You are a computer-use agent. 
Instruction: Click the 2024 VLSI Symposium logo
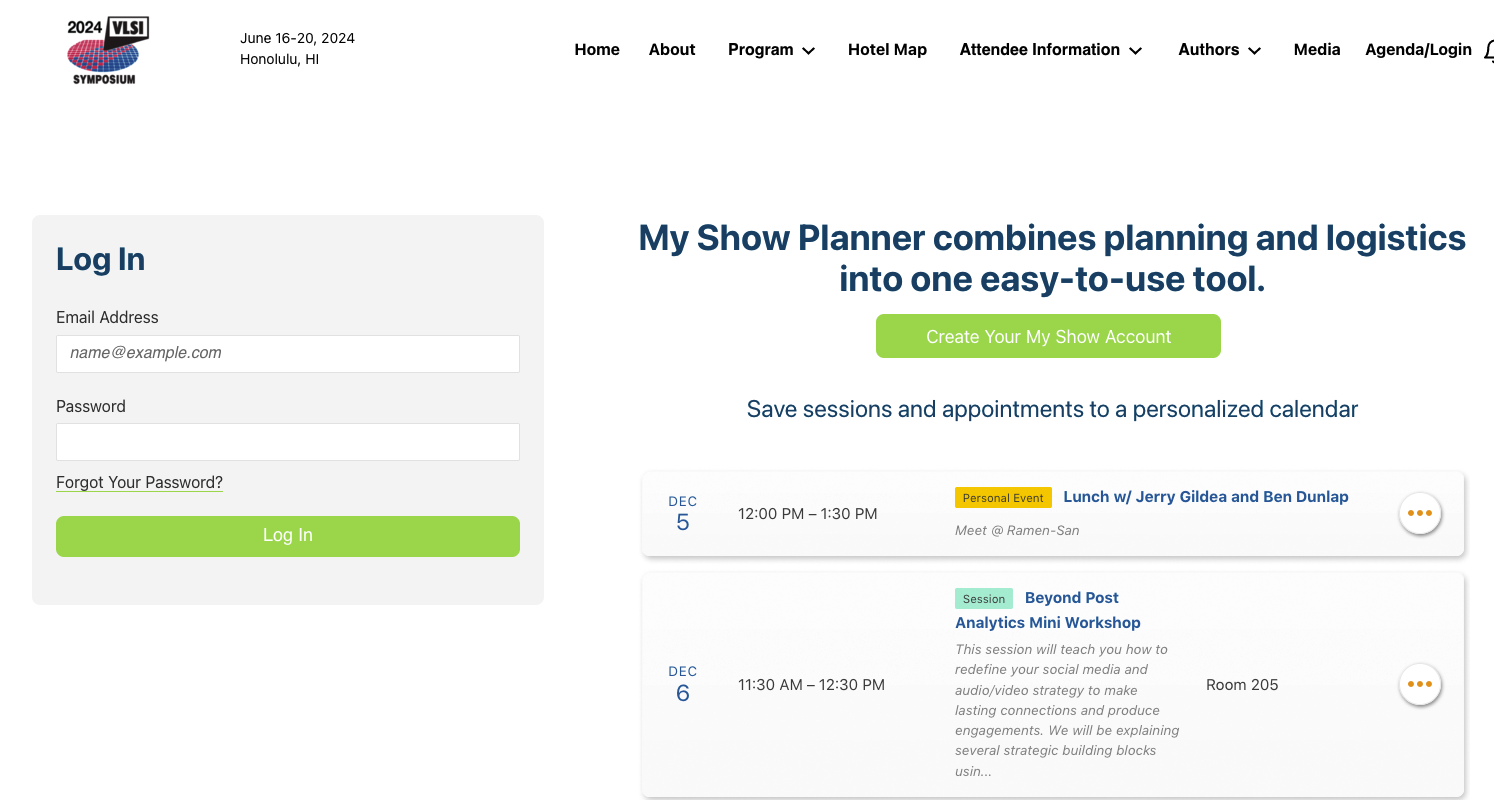107,50
